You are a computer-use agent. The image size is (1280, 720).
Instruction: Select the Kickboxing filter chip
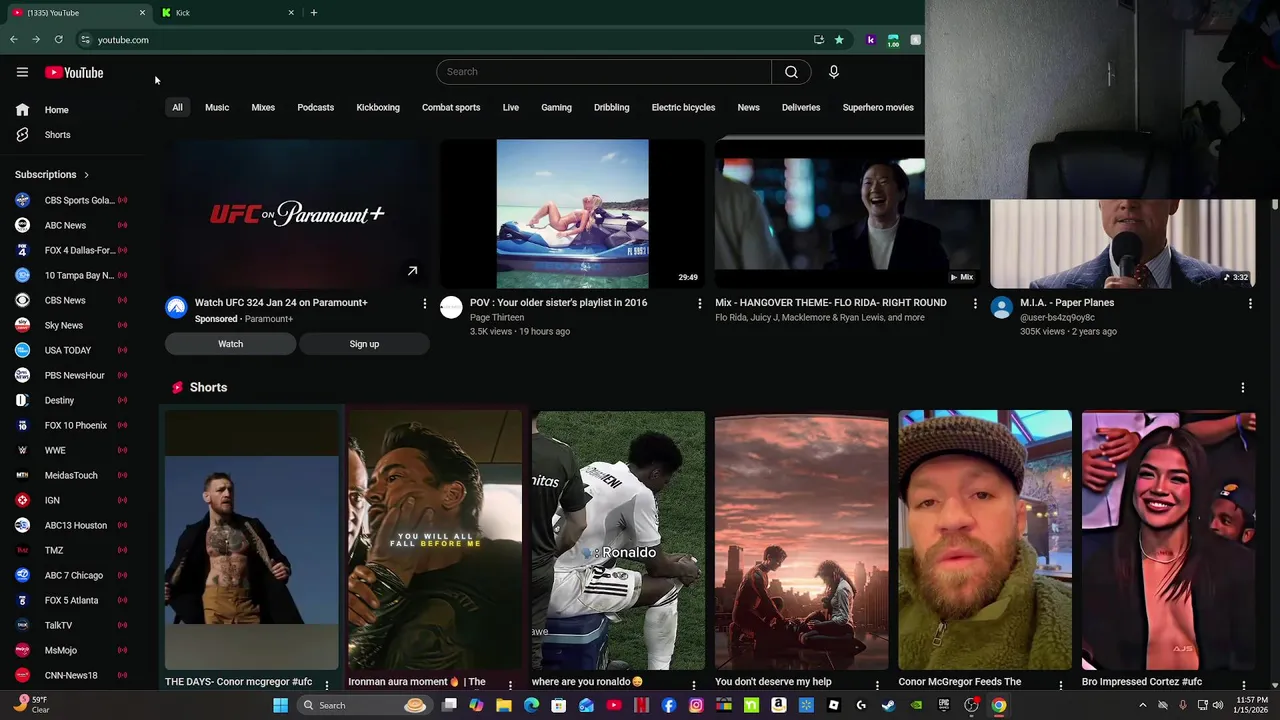point(378,107)
